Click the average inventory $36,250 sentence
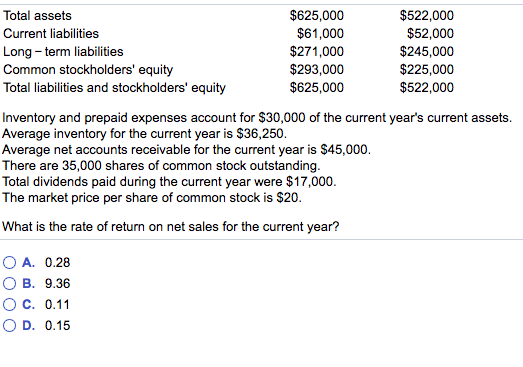 click(144, 134)
